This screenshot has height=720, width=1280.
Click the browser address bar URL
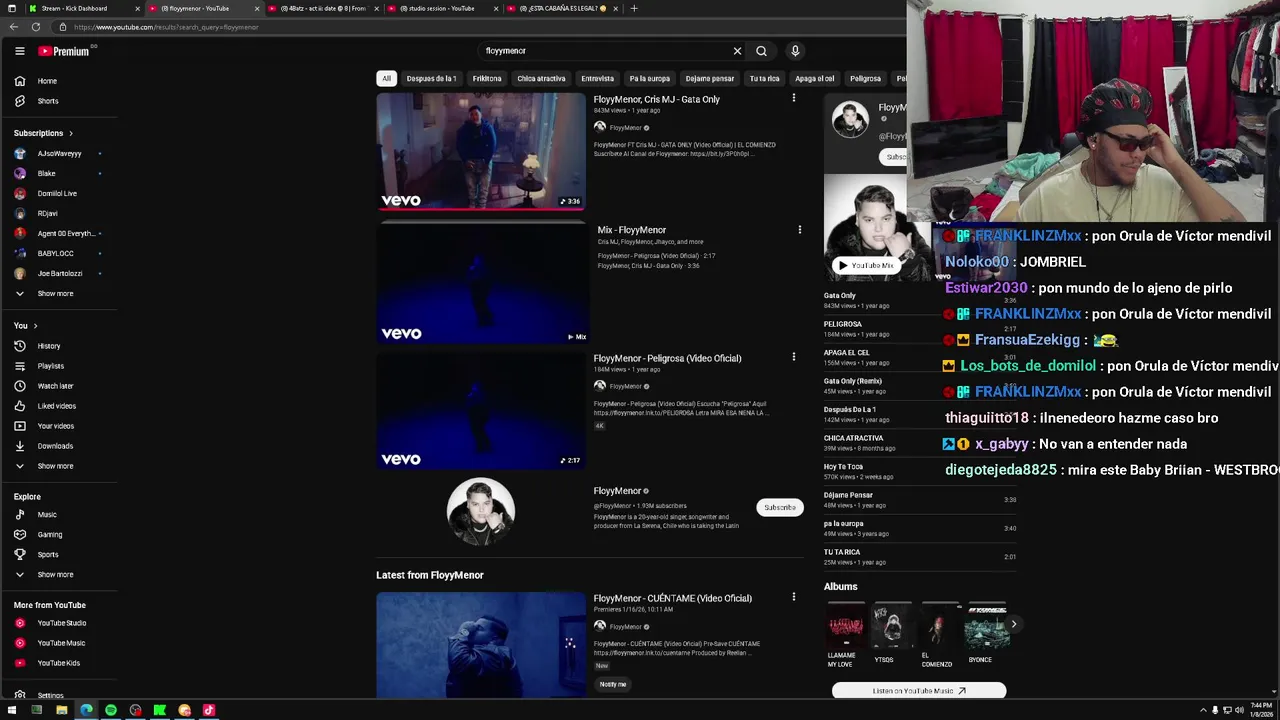[166, 27]
